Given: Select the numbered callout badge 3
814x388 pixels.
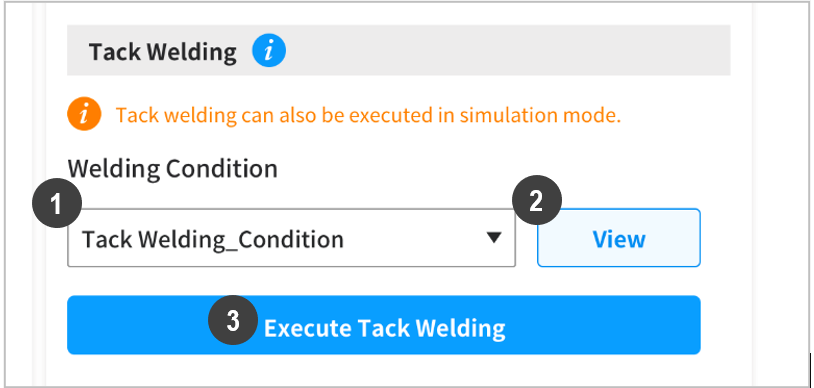Looking at the screenshot, I should (233, 320).
